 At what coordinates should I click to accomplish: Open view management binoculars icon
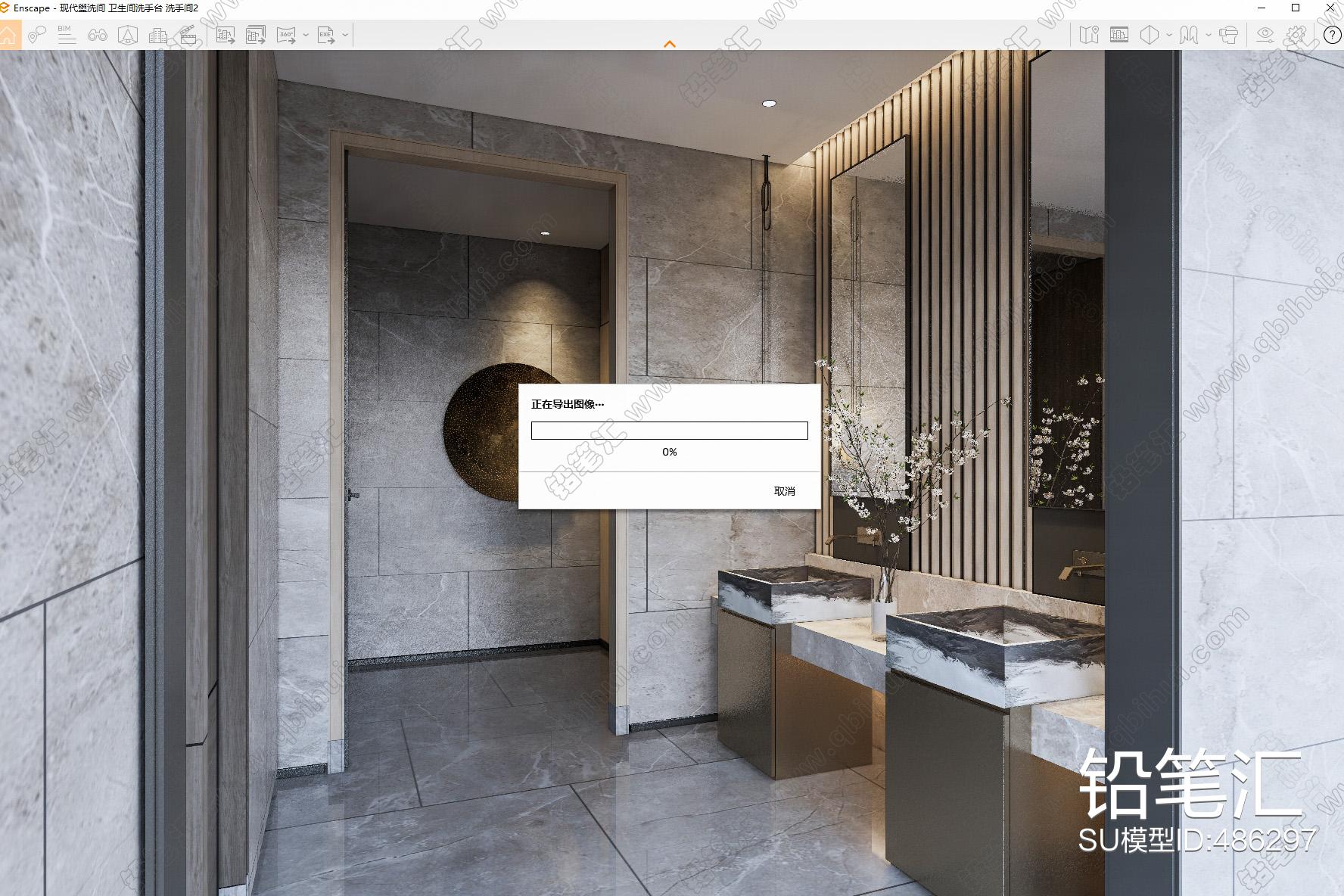point(97,35)
